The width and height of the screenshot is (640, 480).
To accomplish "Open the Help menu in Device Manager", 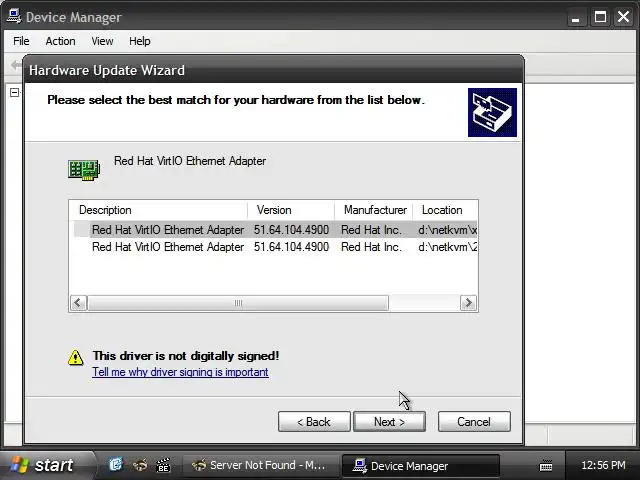I will [x=140, y=41].
